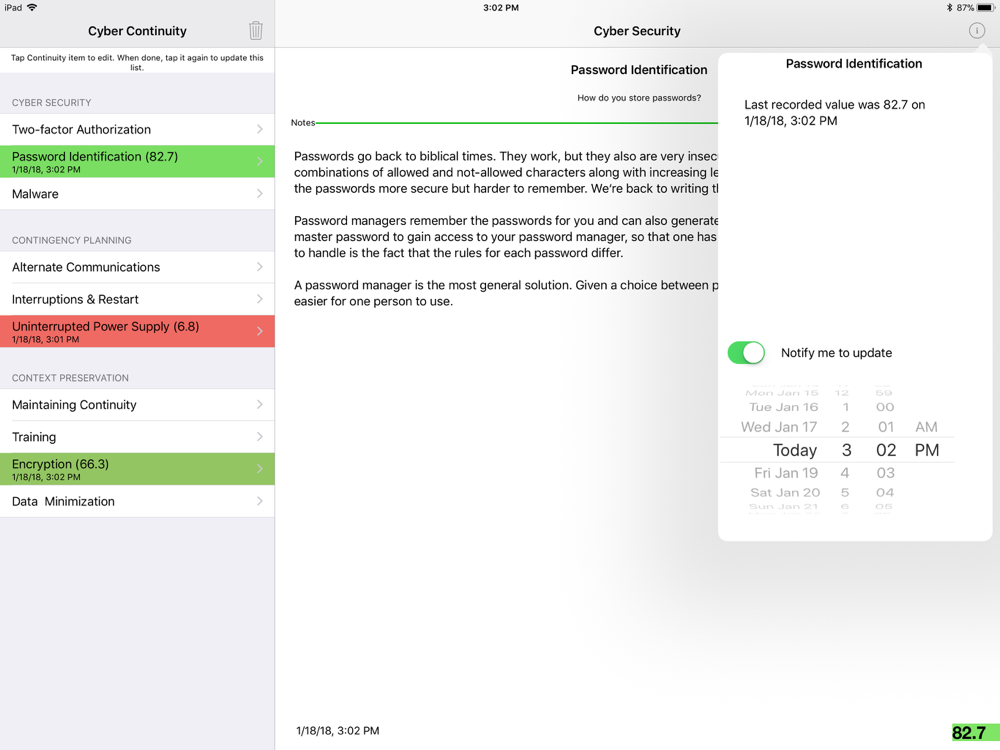Image resolution: width=1000 pixels, height=750 pixels.
Task: Tap the CYBER SECURITY section header
Action: coord(51,103)
